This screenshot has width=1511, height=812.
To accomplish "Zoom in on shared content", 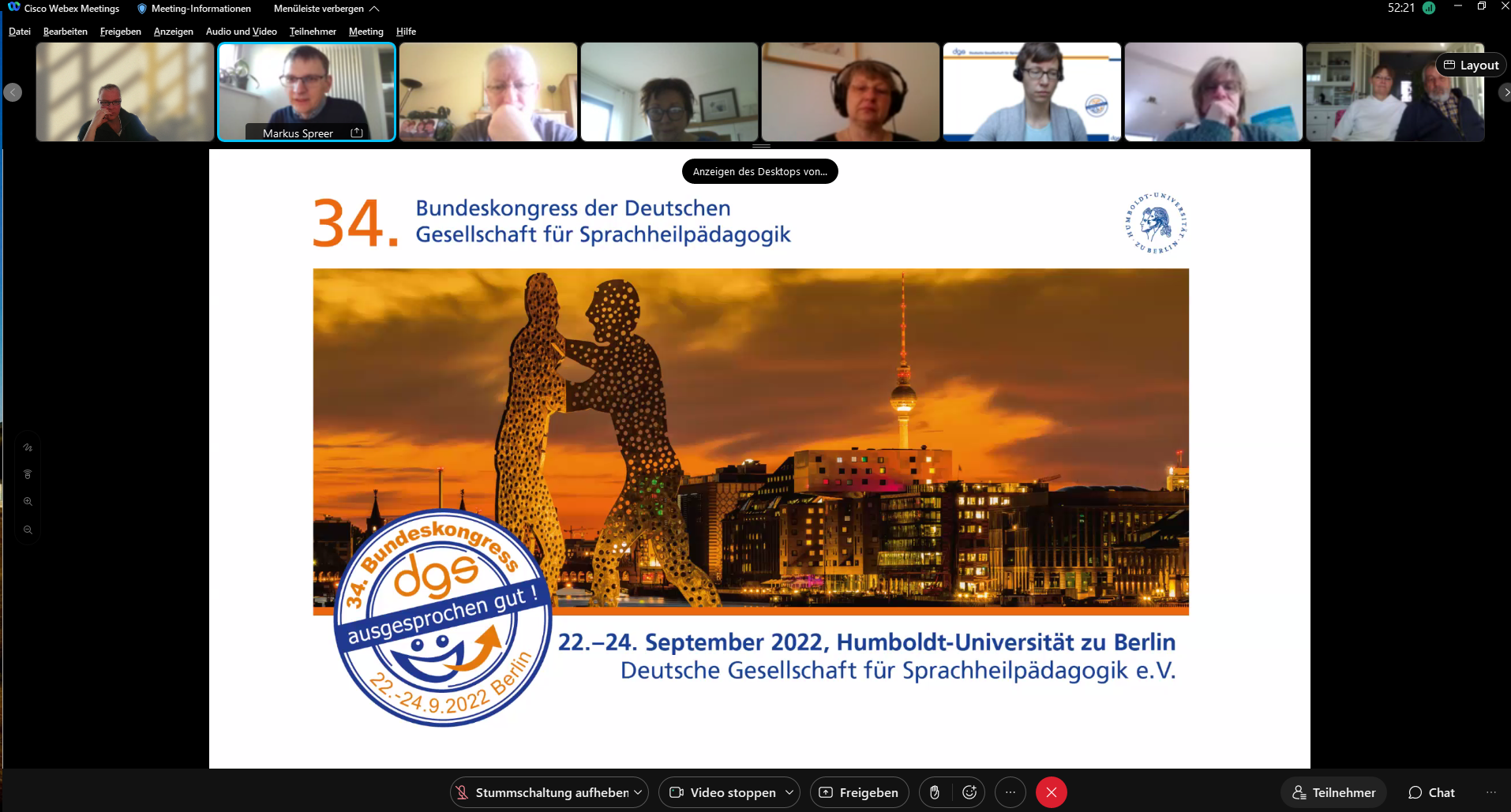I will 28,502.
